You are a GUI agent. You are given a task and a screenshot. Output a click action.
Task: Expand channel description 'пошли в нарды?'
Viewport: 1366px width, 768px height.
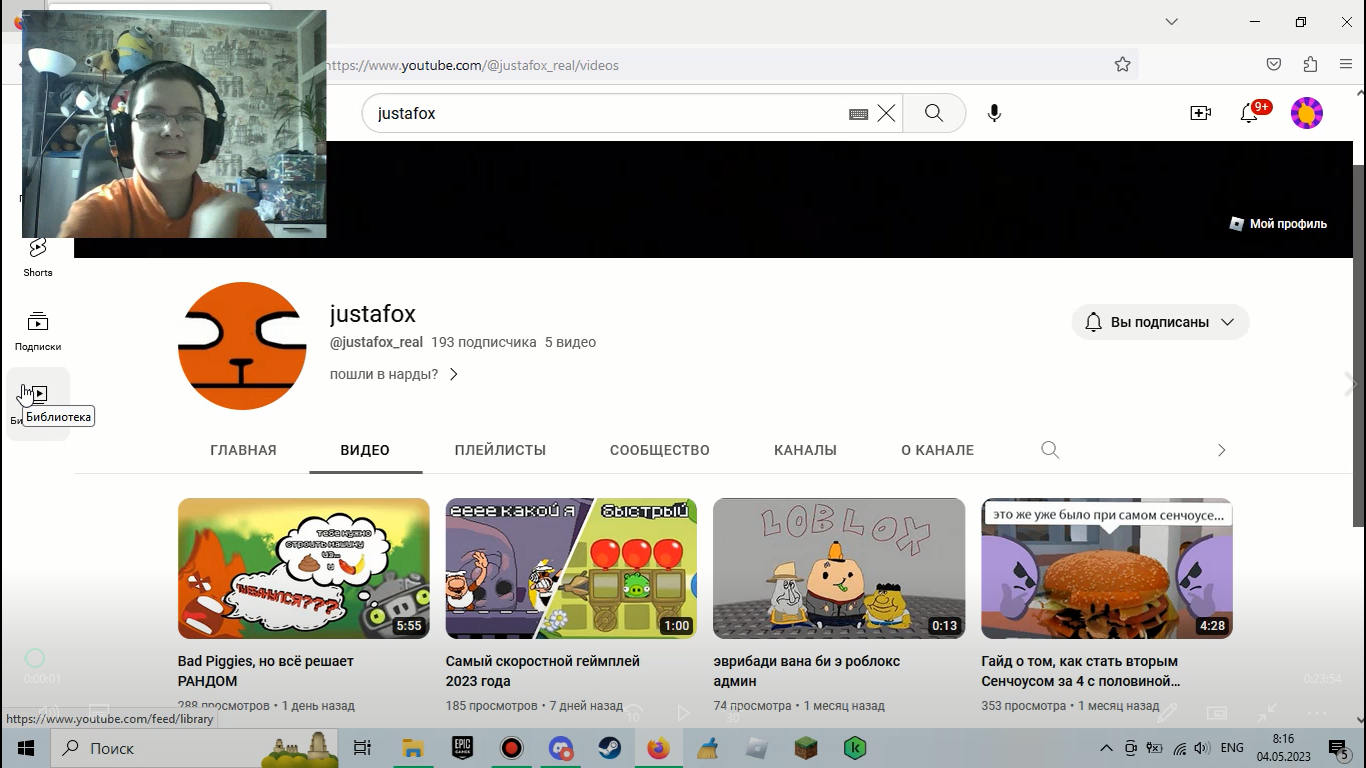(394, 374)
